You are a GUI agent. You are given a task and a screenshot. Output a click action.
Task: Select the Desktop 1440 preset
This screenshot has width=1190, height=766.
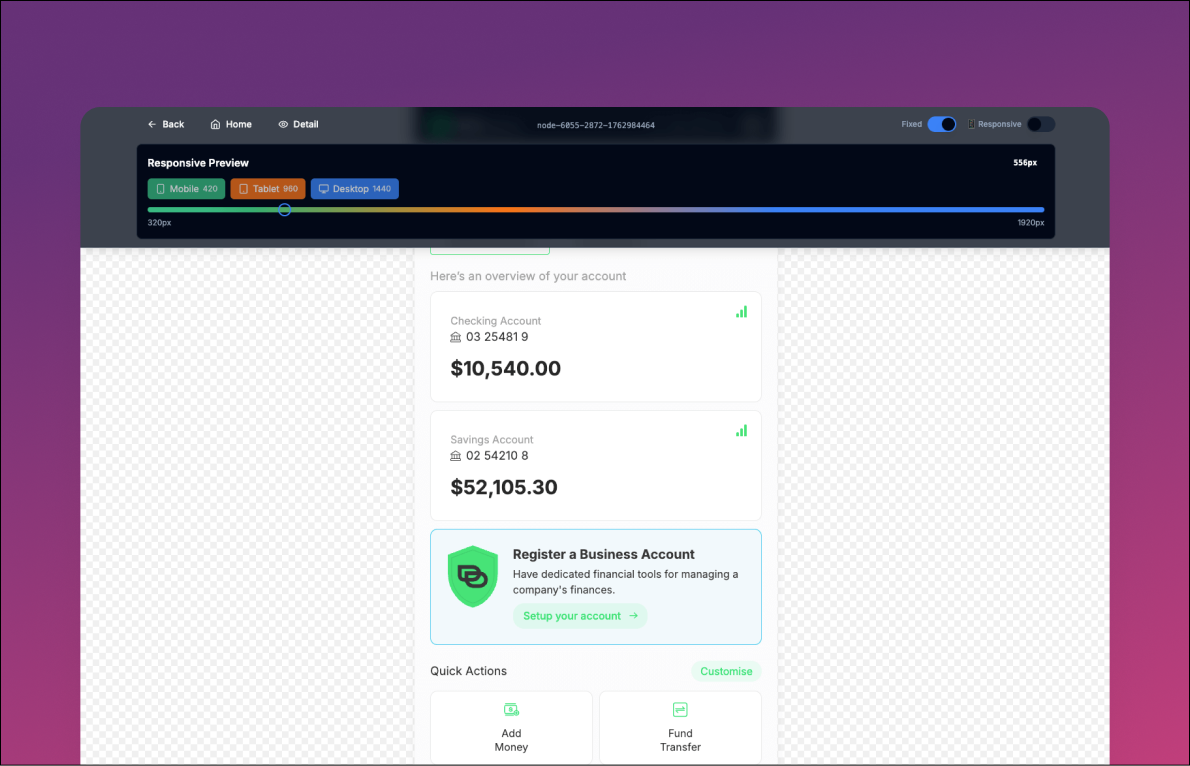[354, 189]
